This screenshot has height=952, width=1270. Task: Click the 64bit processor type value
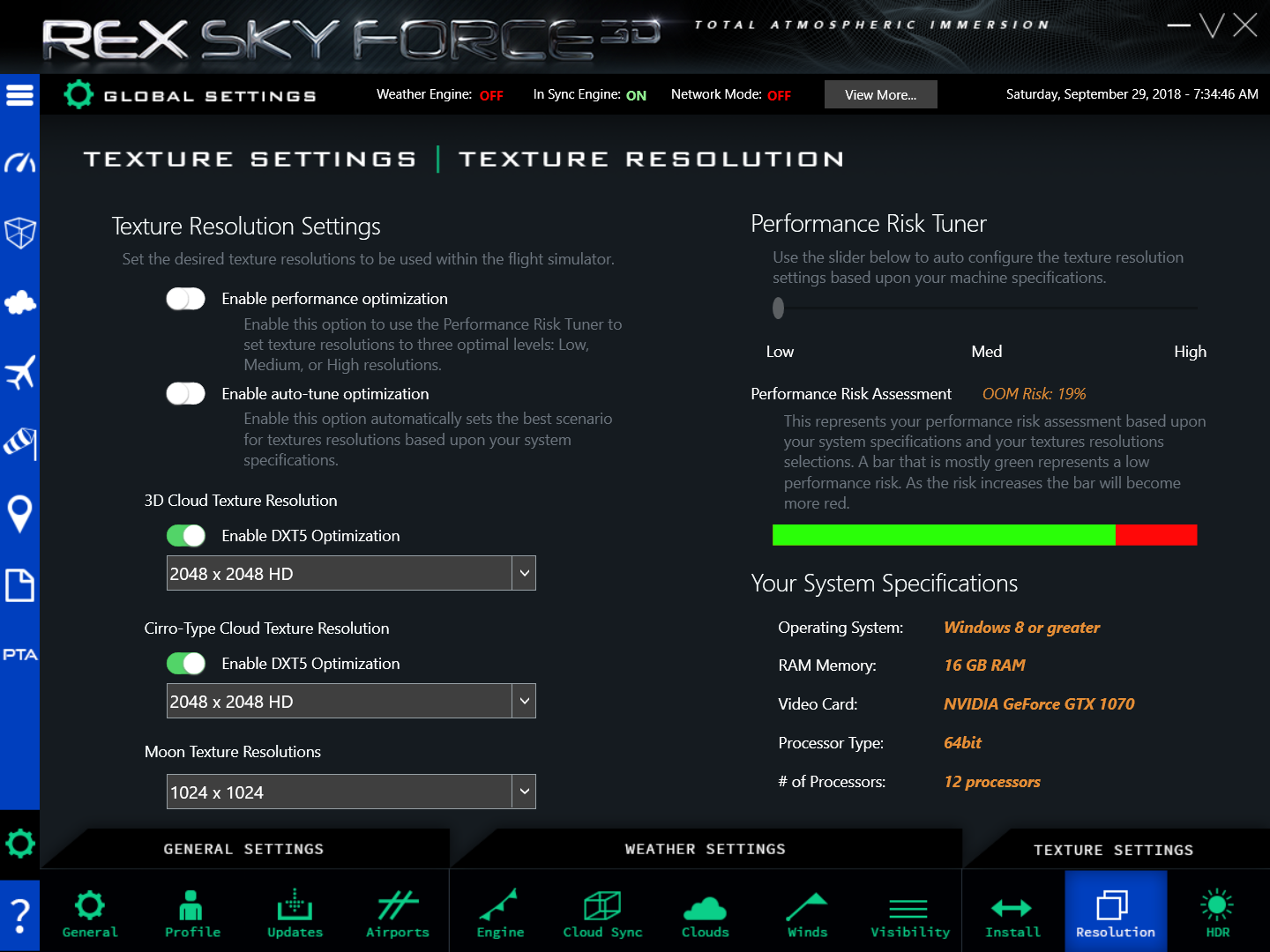[962, 743]
